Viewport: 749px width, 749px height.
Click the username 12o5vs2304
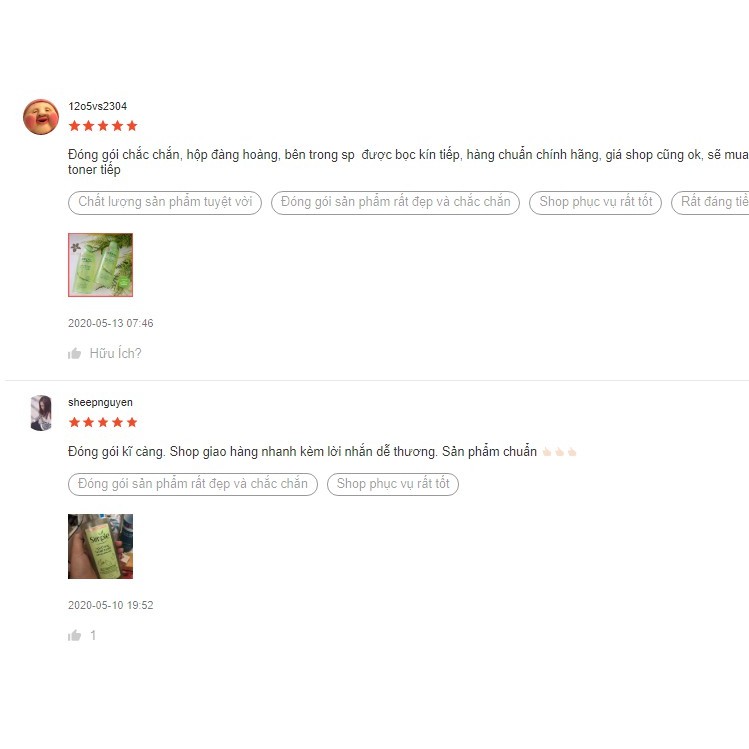(97, 107)
